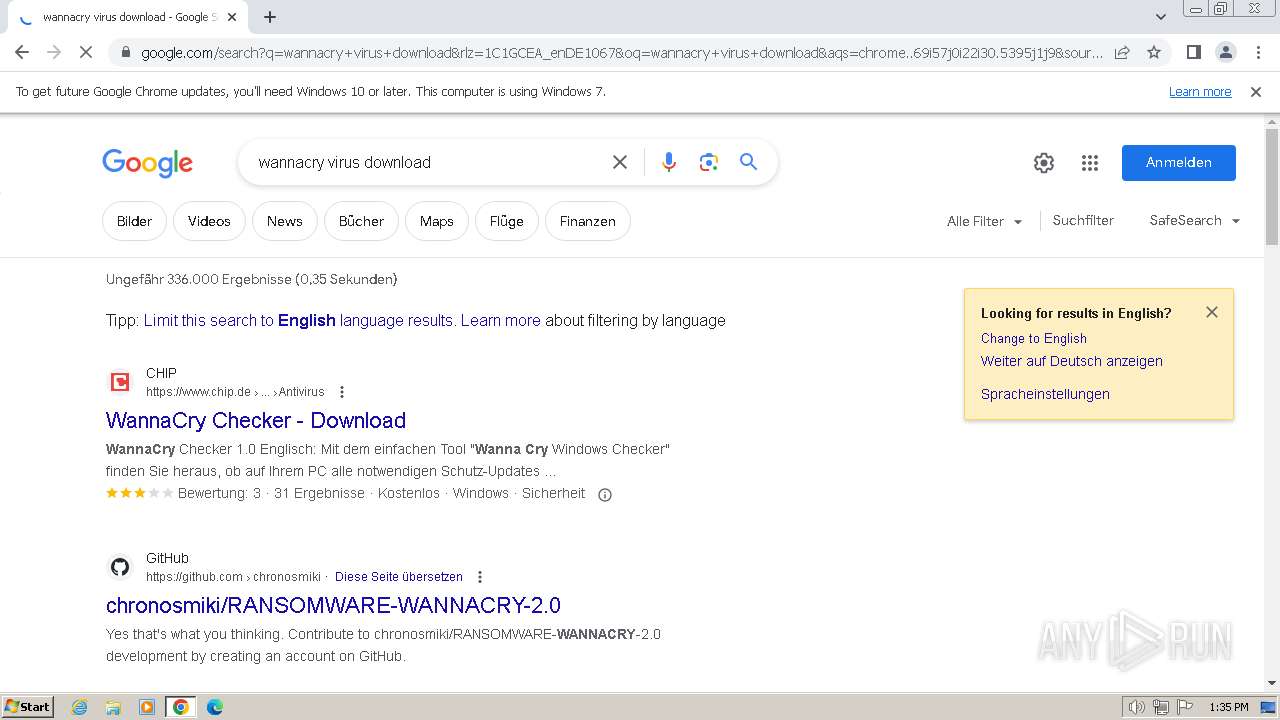Image resolution: width=1280 pixels, height=720 pixels.
Task: Click Learn more about filtering by language
Action: 500,321
